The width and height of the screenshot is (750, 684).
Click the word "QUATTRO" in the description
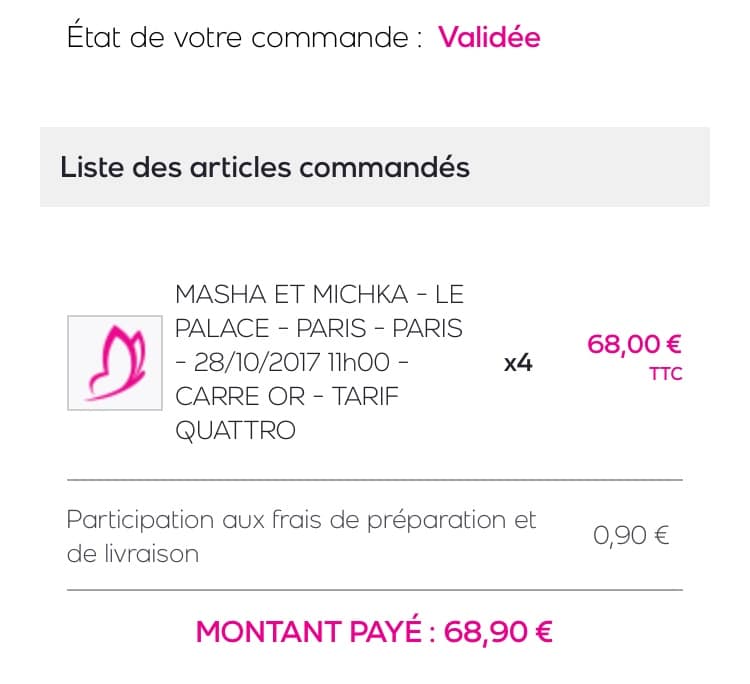point(235,431)
